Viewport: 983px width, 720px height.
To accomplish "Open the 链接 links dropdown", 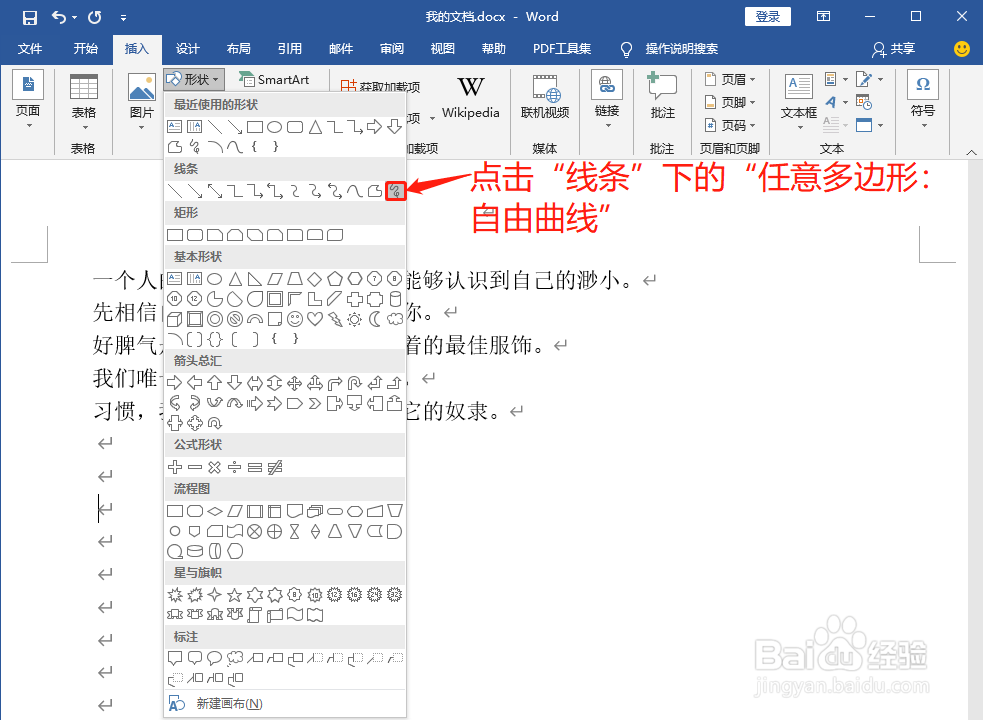I will (607, 100).
